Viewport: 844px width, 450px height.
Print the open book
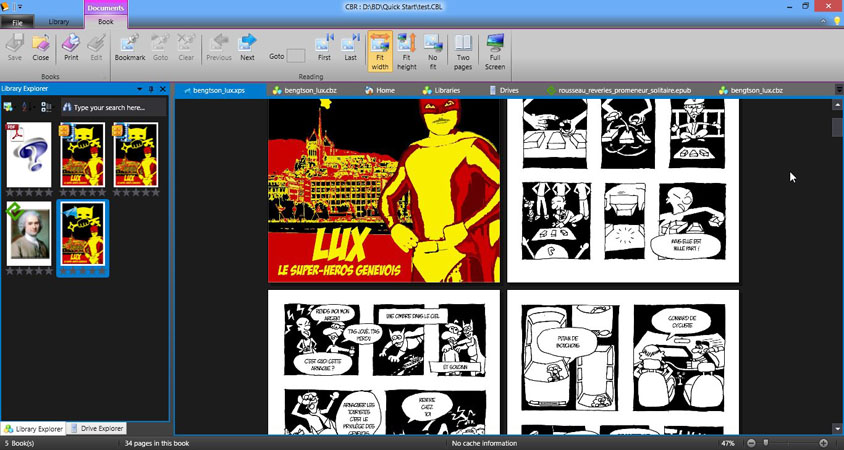coord(71,47)
